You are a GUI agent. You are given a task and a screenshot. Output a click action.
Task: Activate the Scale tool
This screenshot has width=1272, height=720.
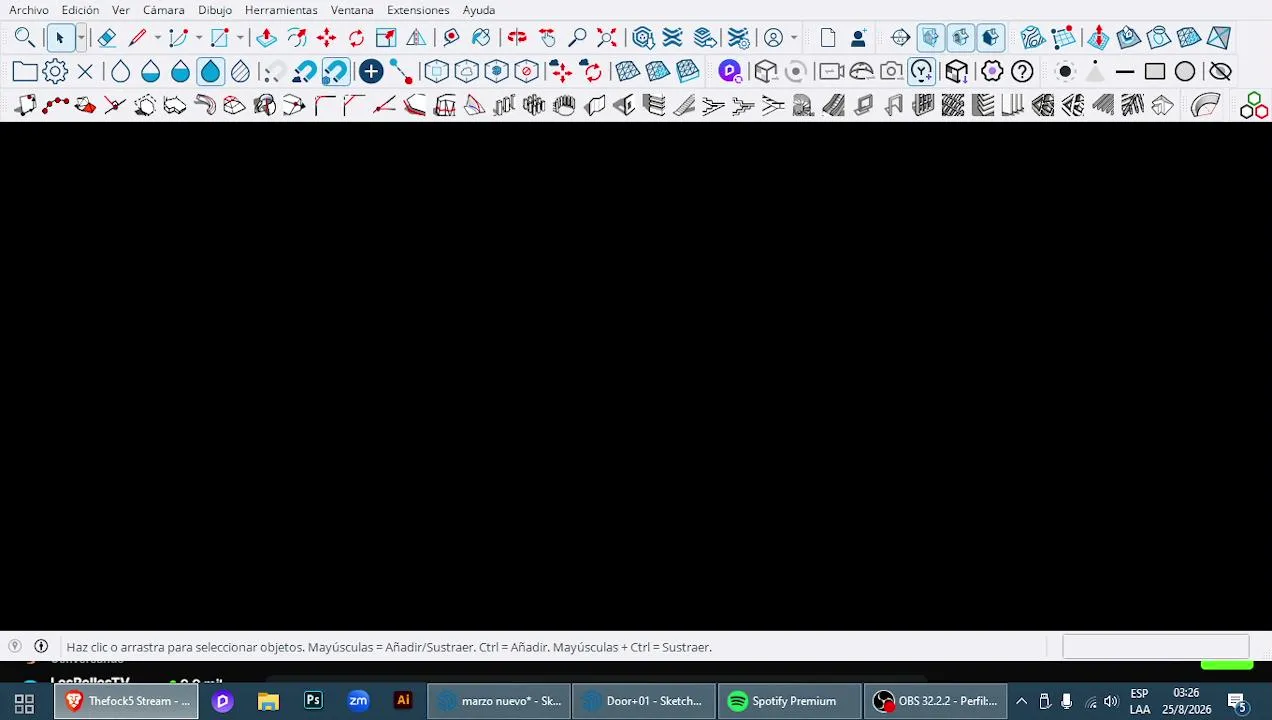pyautogui.click(x=386, y=38)
